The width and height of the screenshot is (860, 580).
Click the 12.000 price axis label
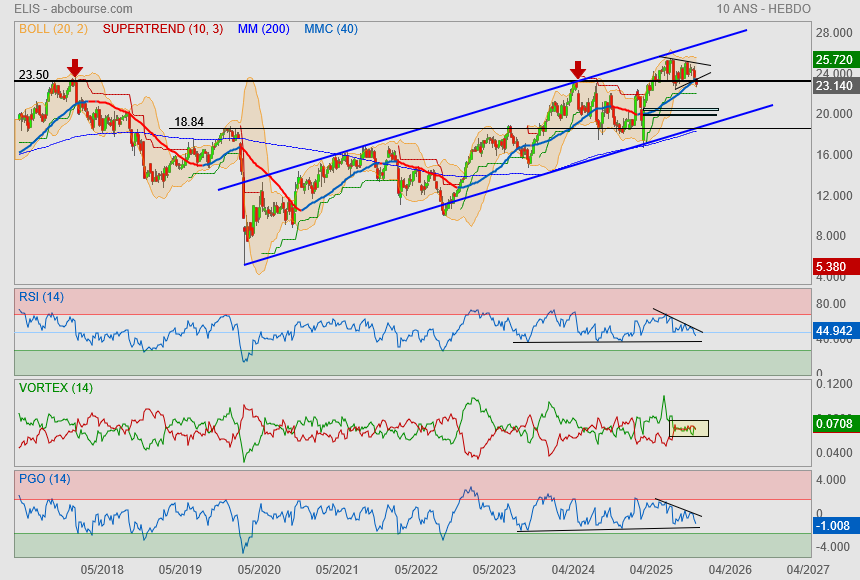pyautogui.click(x=834, y=196)
